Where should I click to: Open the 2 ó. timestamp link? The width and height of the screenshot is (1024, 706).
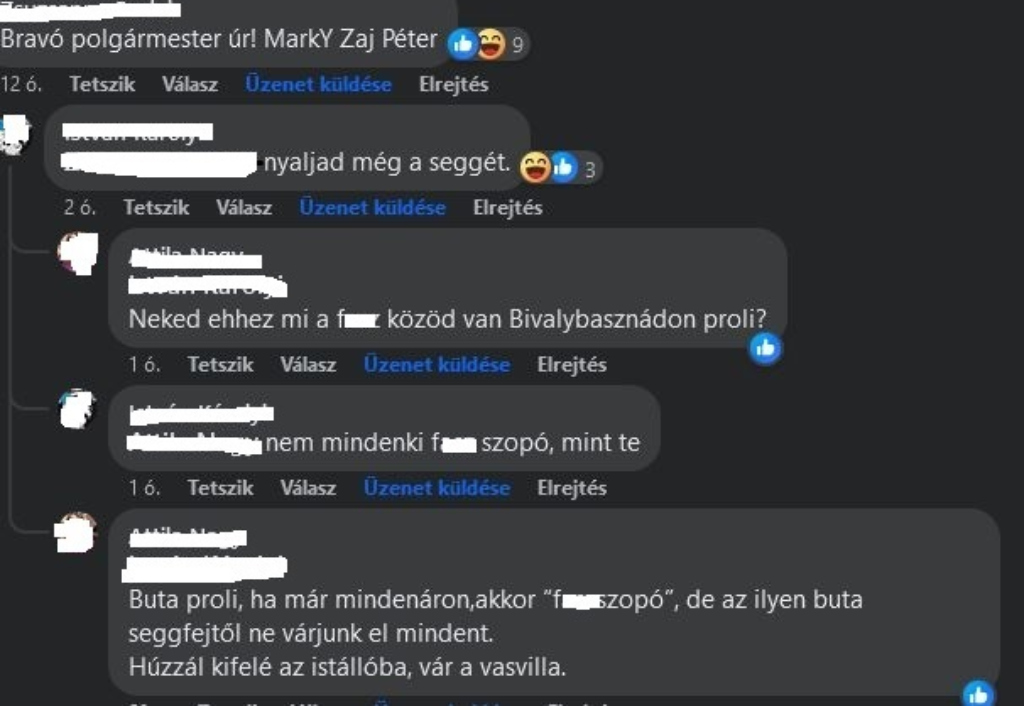point(80,208)
